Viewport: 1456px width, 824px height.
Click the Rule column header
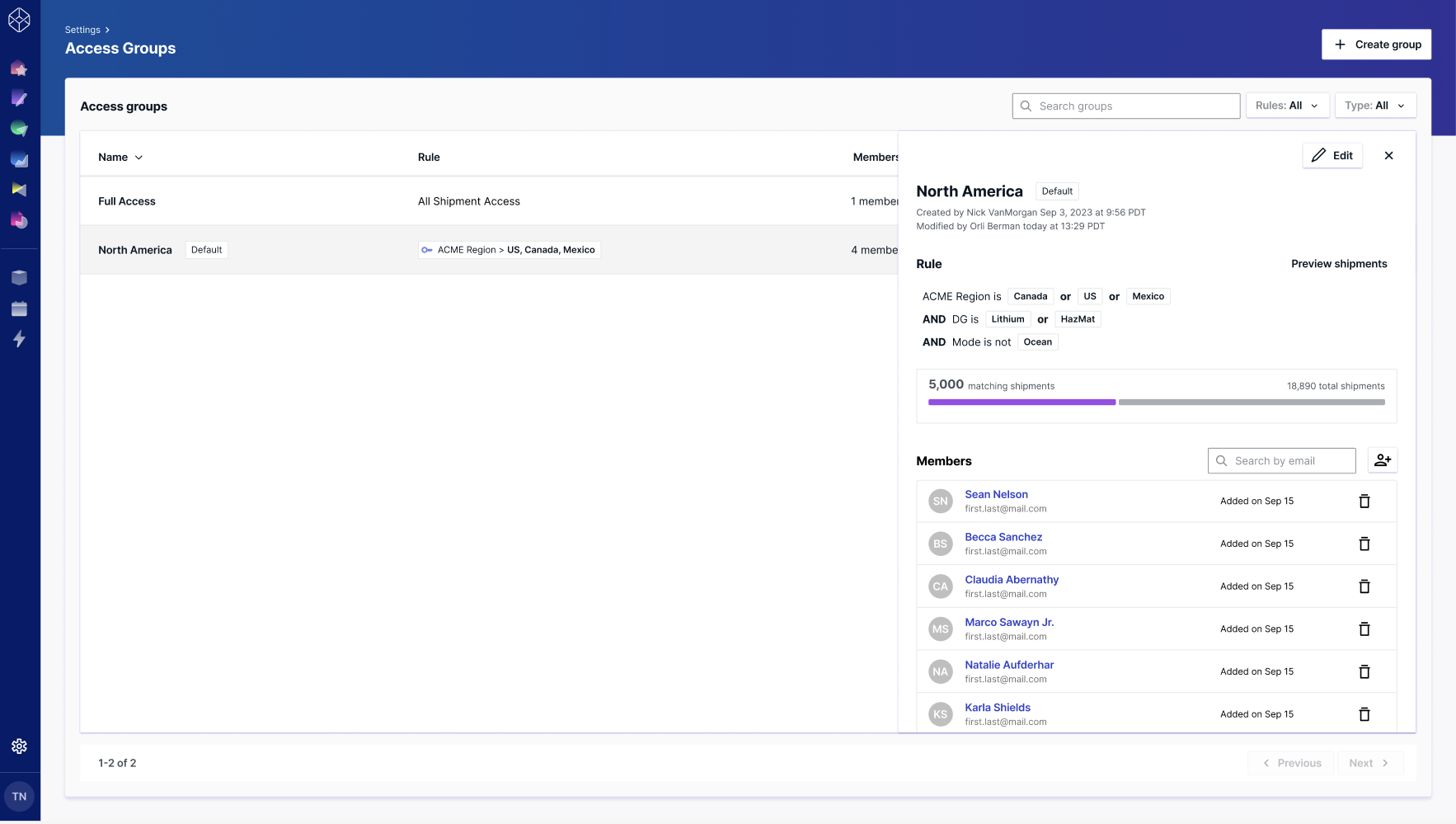click(429, 158)
